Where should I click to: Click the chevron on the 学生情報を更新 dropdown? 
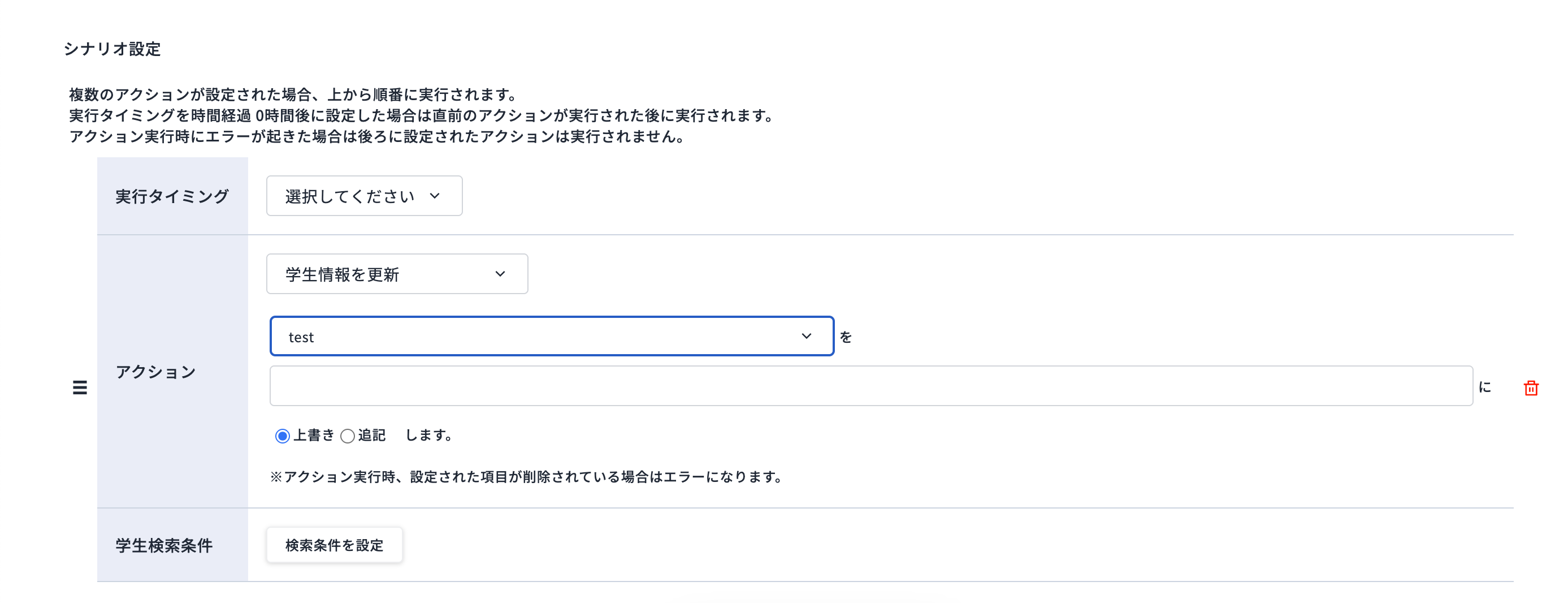pos(500,274)
